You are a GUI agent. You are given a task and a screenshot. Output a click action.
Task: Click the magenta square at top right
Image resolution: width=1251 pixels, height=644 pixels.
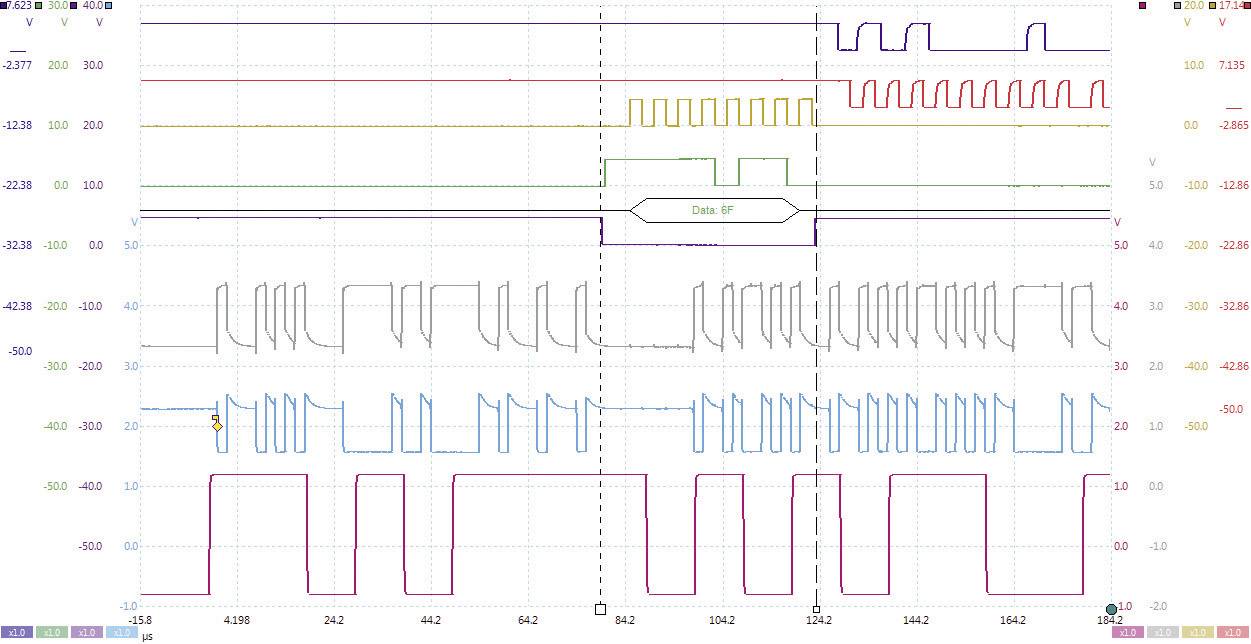pos(1142,6)
